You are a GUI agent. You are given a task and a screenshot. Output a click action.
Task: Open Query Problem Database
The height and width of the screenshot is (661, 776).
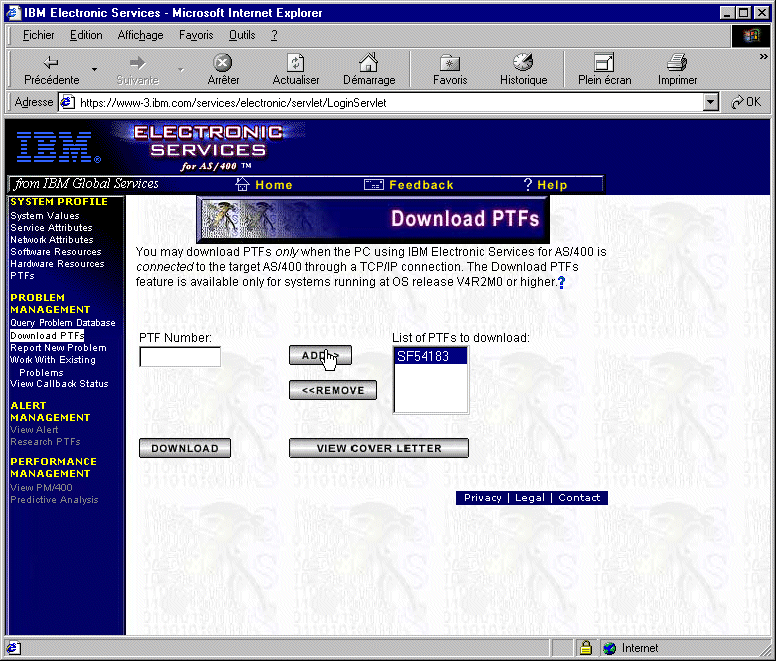[62, 323]
